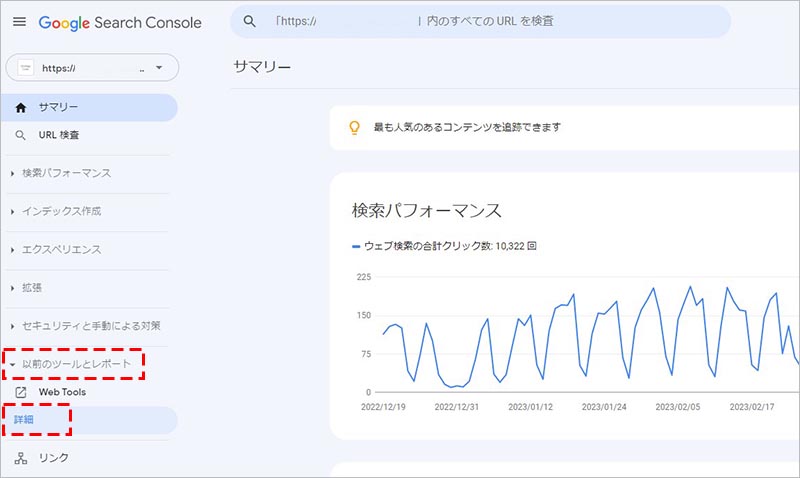Click the home icon beside サマリー
Viewport: 800px width, 478px height.
click(21, 107)
